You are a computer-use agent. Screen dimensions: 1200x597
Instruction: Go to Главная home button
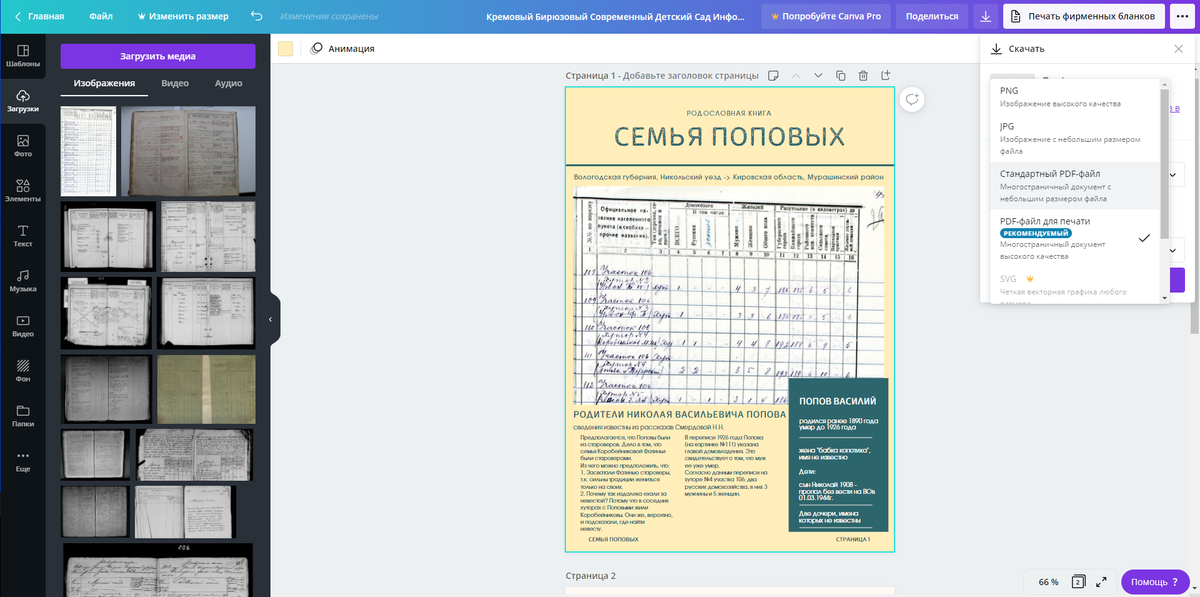pos(37,16)
